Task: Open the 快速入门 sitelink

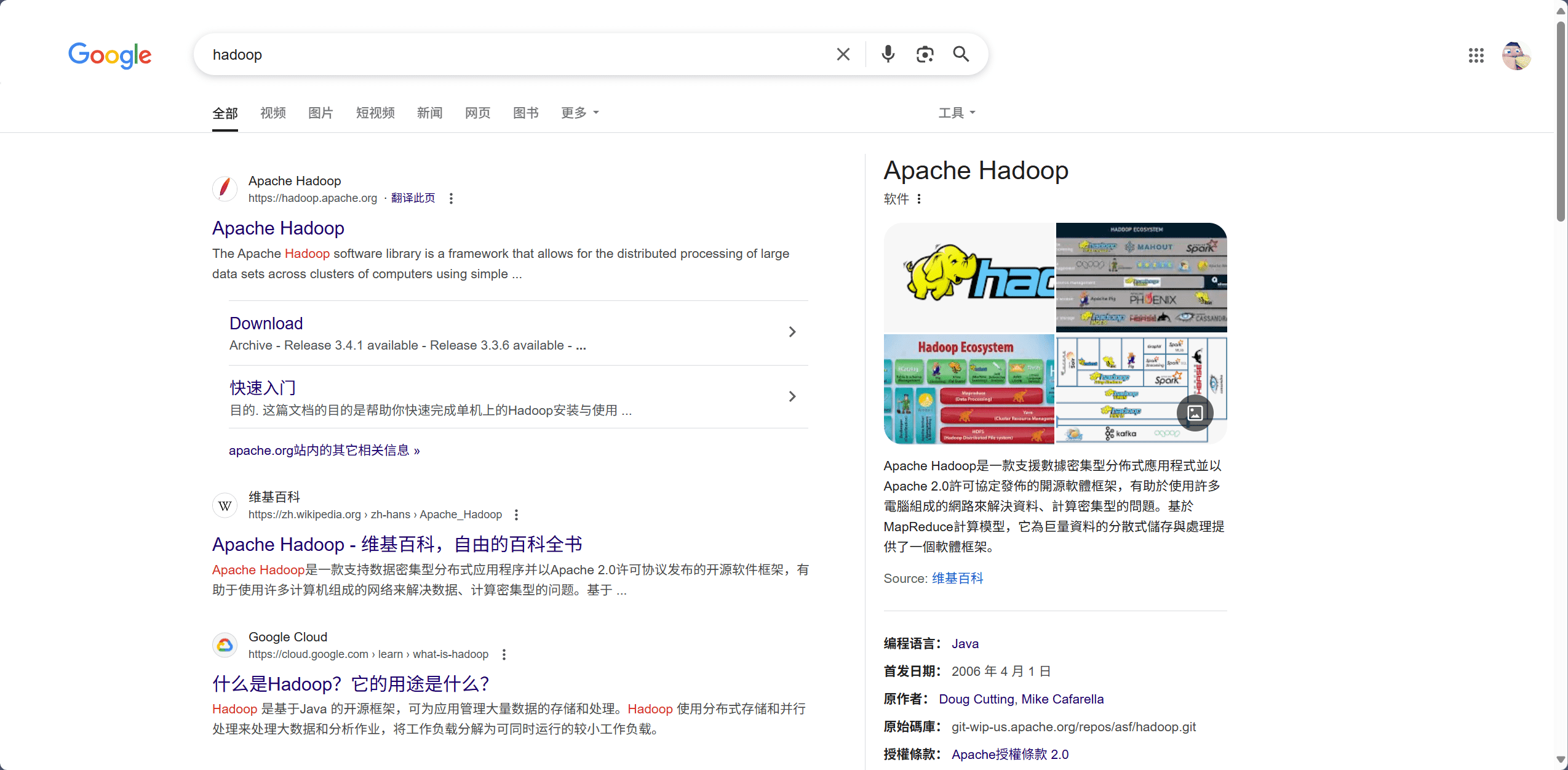Action: (x=263, y=388)
